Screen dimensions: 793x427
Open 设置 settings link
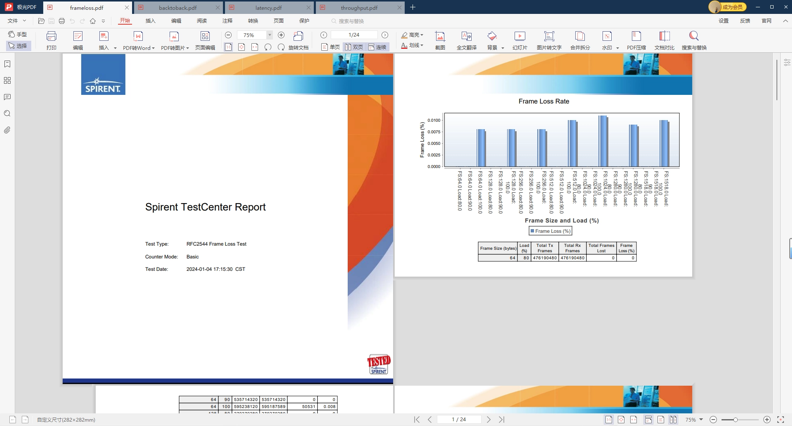tap(724, 21)
